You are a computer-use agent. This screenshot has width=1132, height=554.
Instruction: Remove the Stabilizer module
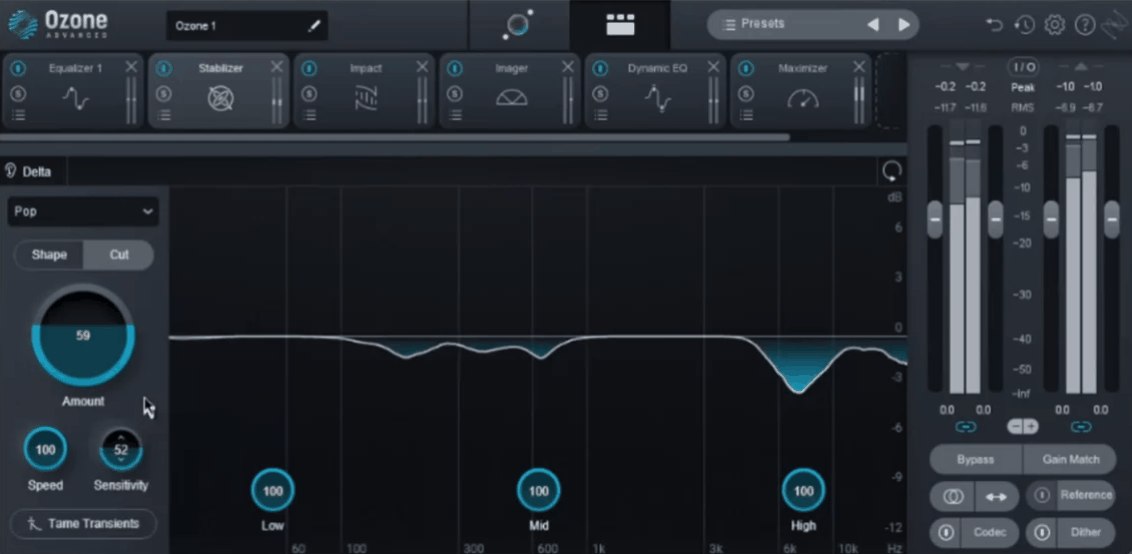pyautogui.click(x=277, y=67)
